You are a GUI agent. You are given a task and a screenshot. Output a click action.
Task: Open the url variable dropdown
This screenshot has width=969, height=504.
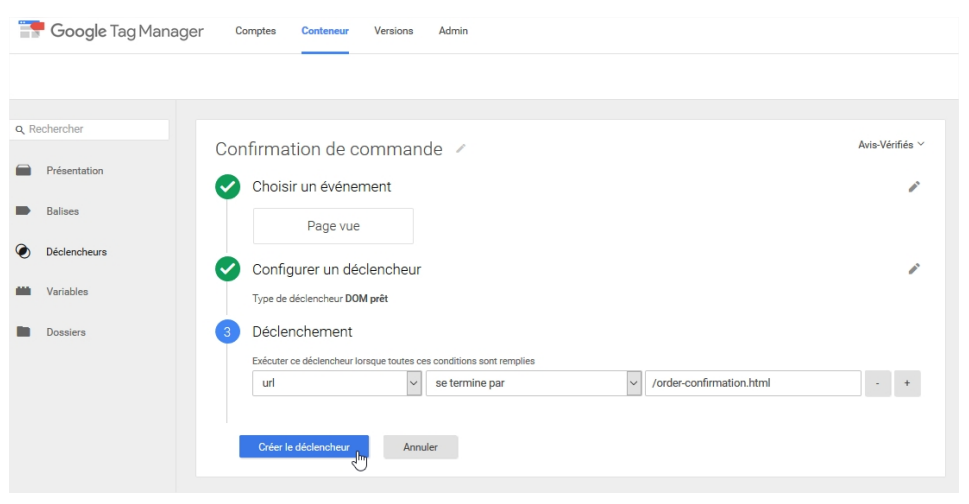tap(414, 384)
